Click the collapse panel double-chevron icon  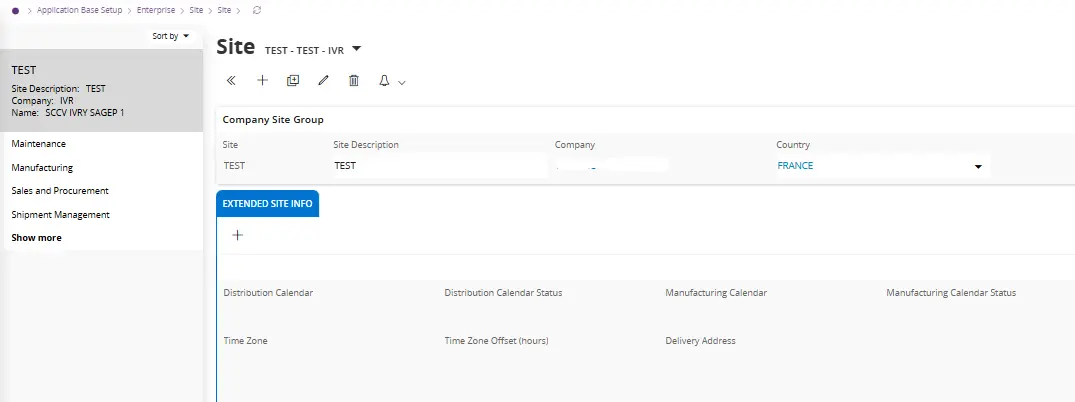point(231,81)
